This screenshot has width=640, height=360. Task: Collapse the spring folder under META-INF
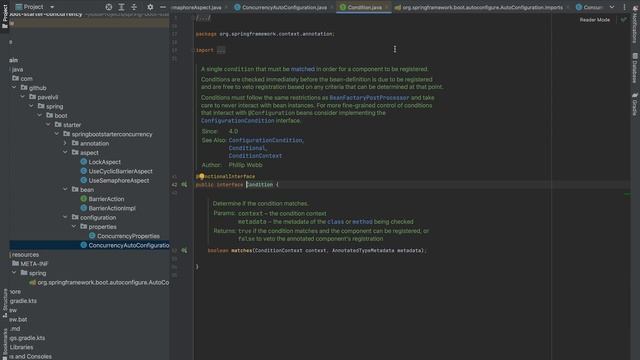(14, 273)
